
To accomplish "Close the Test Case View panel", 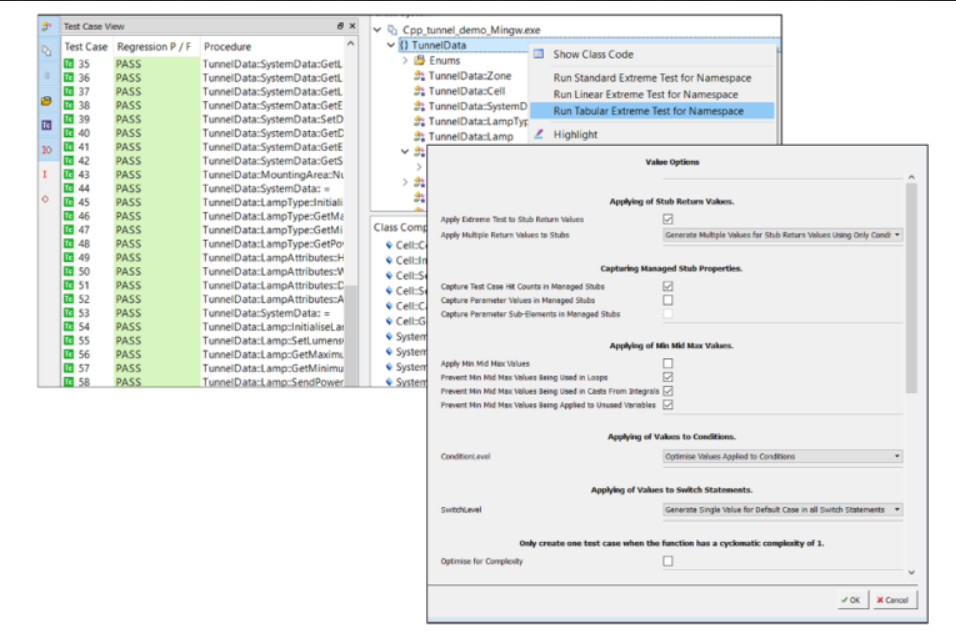I will click(352, 26).
